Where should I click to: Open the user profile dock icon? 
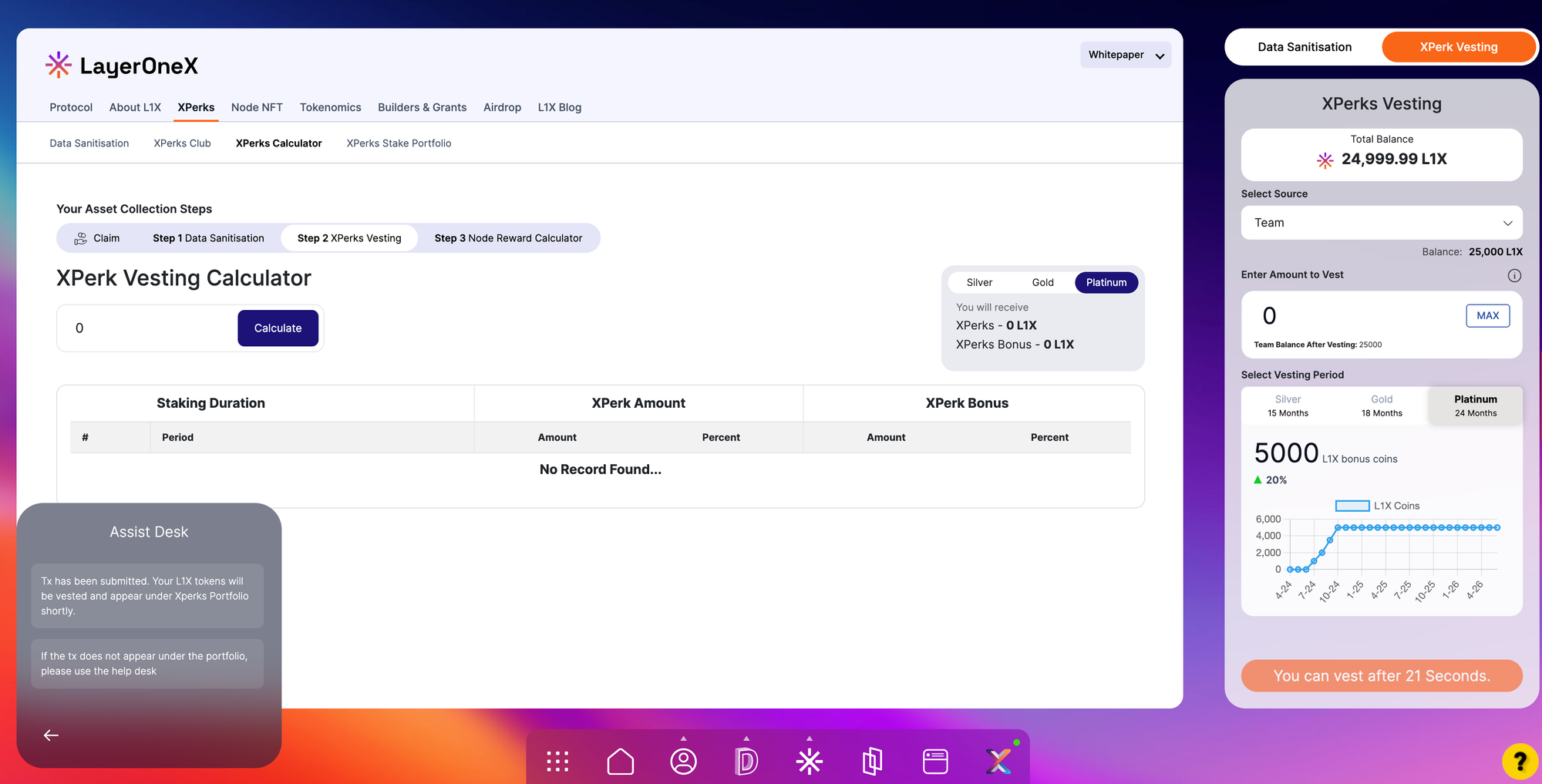pyautogui.click(x=683, y=762)
